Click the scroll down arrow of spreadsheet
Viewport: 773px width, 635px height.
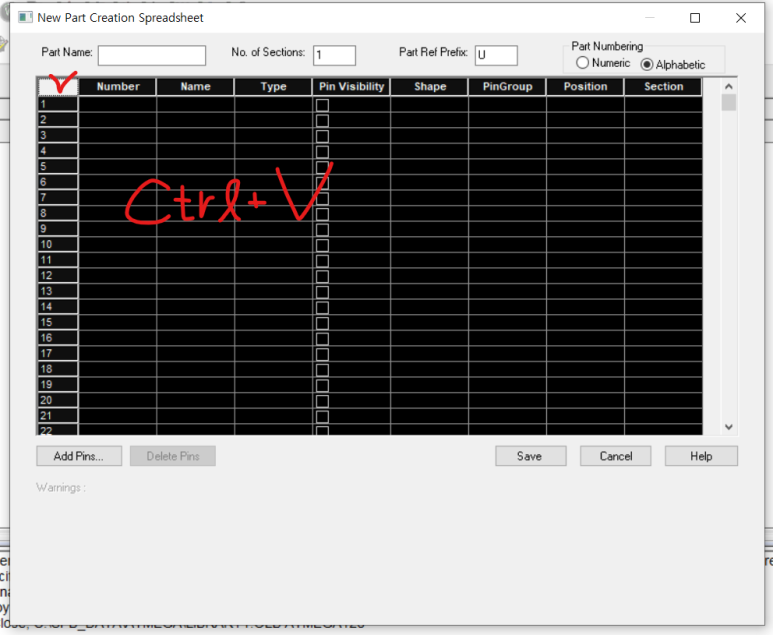click(x=729, y=427)
